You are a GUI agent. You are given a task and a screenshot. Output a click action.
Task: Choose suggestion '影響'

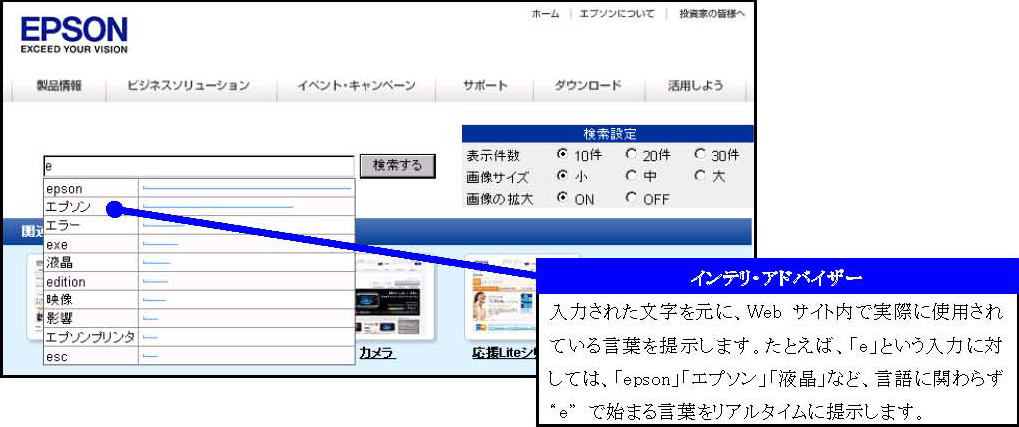[x=199, y=319]
